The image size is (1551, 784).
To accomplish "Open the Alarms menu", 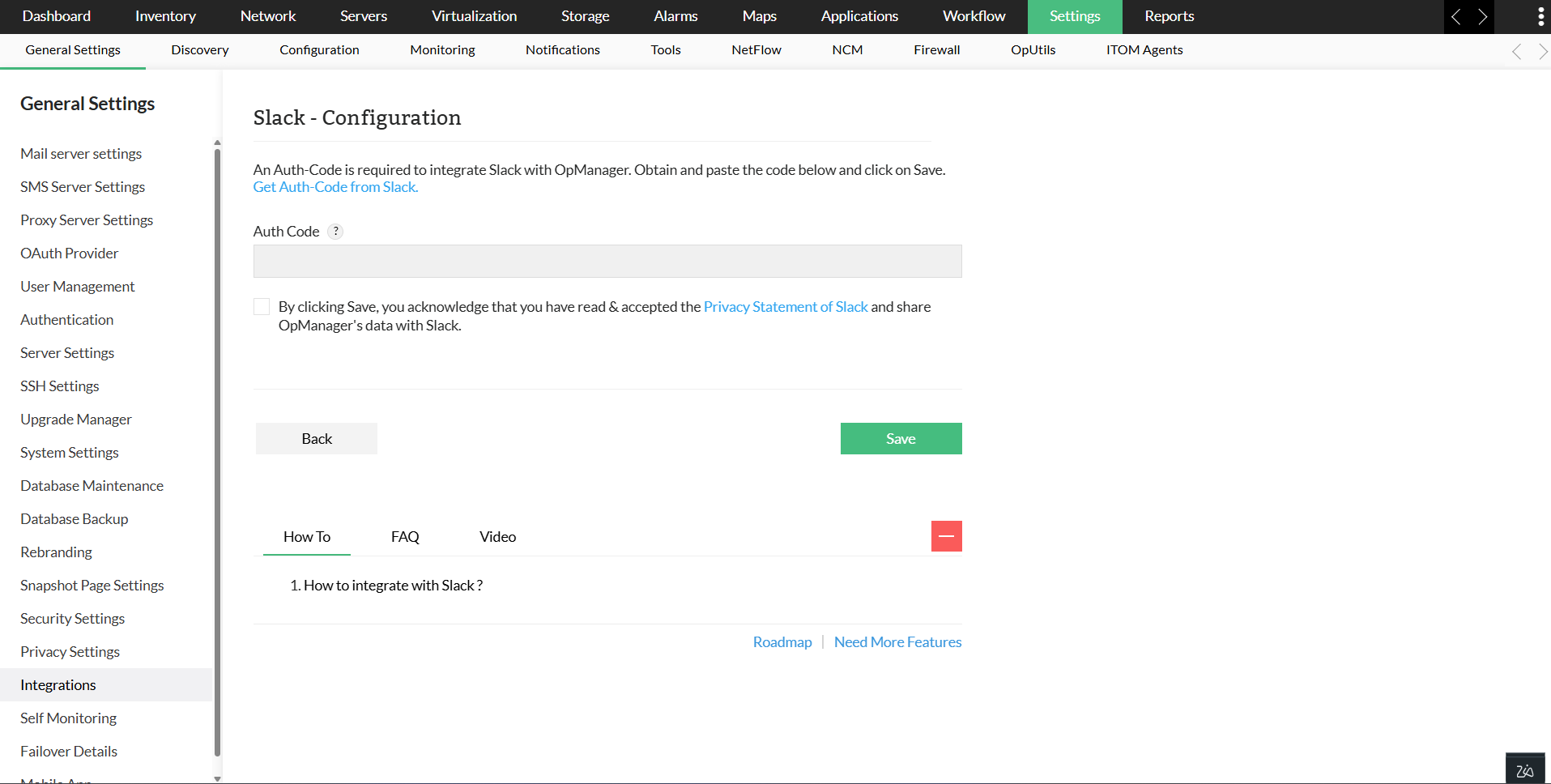I will 675,16.
